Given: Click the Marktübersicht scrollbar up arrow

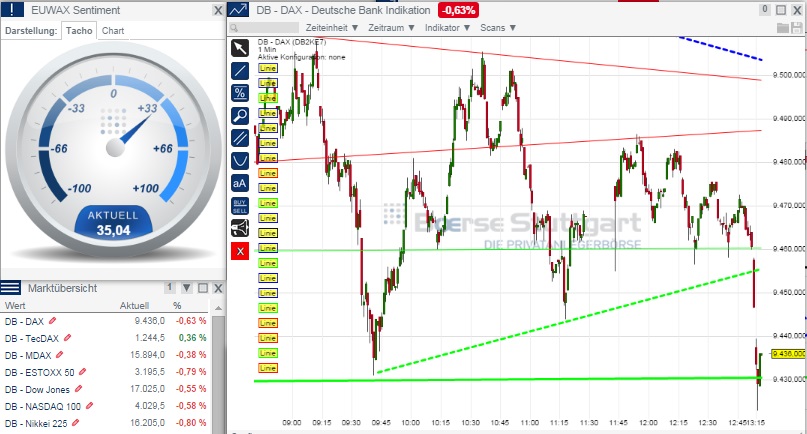Looking at the screenshot, I should (218, 308).
